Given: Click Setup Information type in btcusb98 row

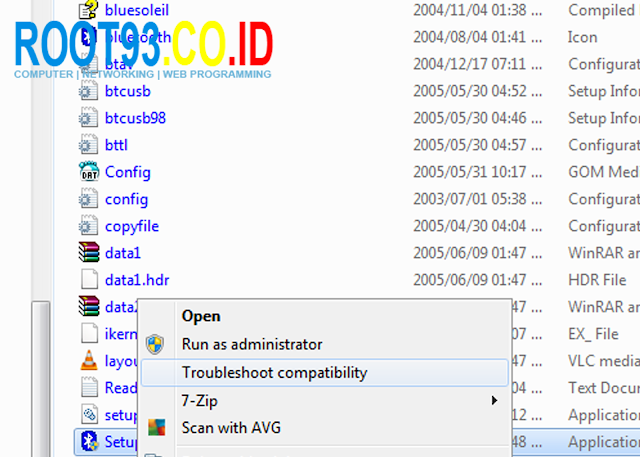Looking at the screenshot, I should (604, 118).
